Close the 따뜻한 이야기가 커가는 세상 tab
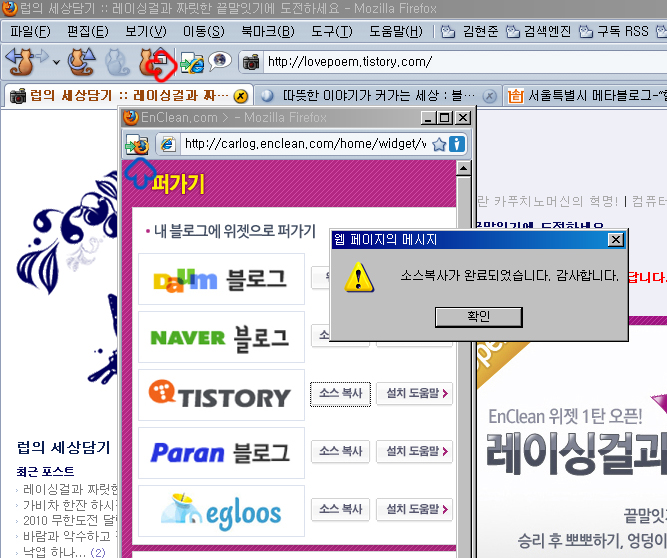 (490, 97)
